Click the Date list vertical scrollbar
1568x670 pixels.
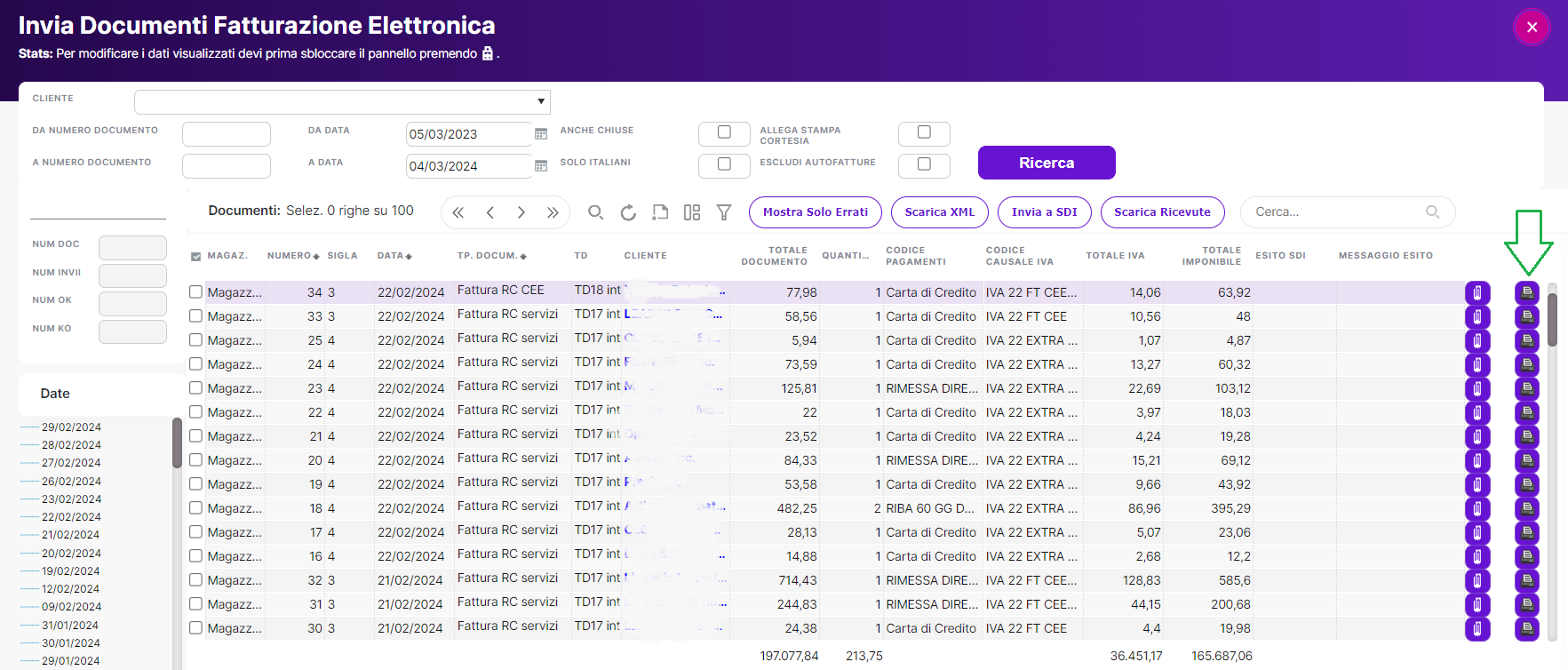(177, 443)
